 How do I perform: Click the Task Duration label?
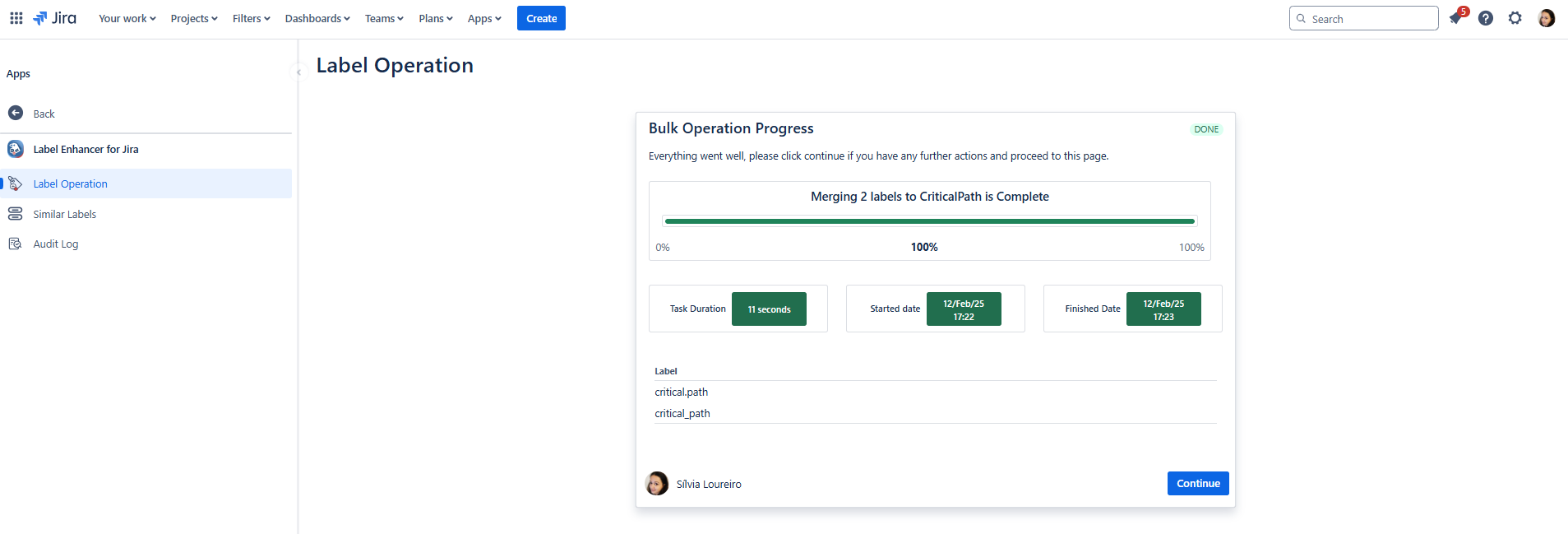pos(697,309)
